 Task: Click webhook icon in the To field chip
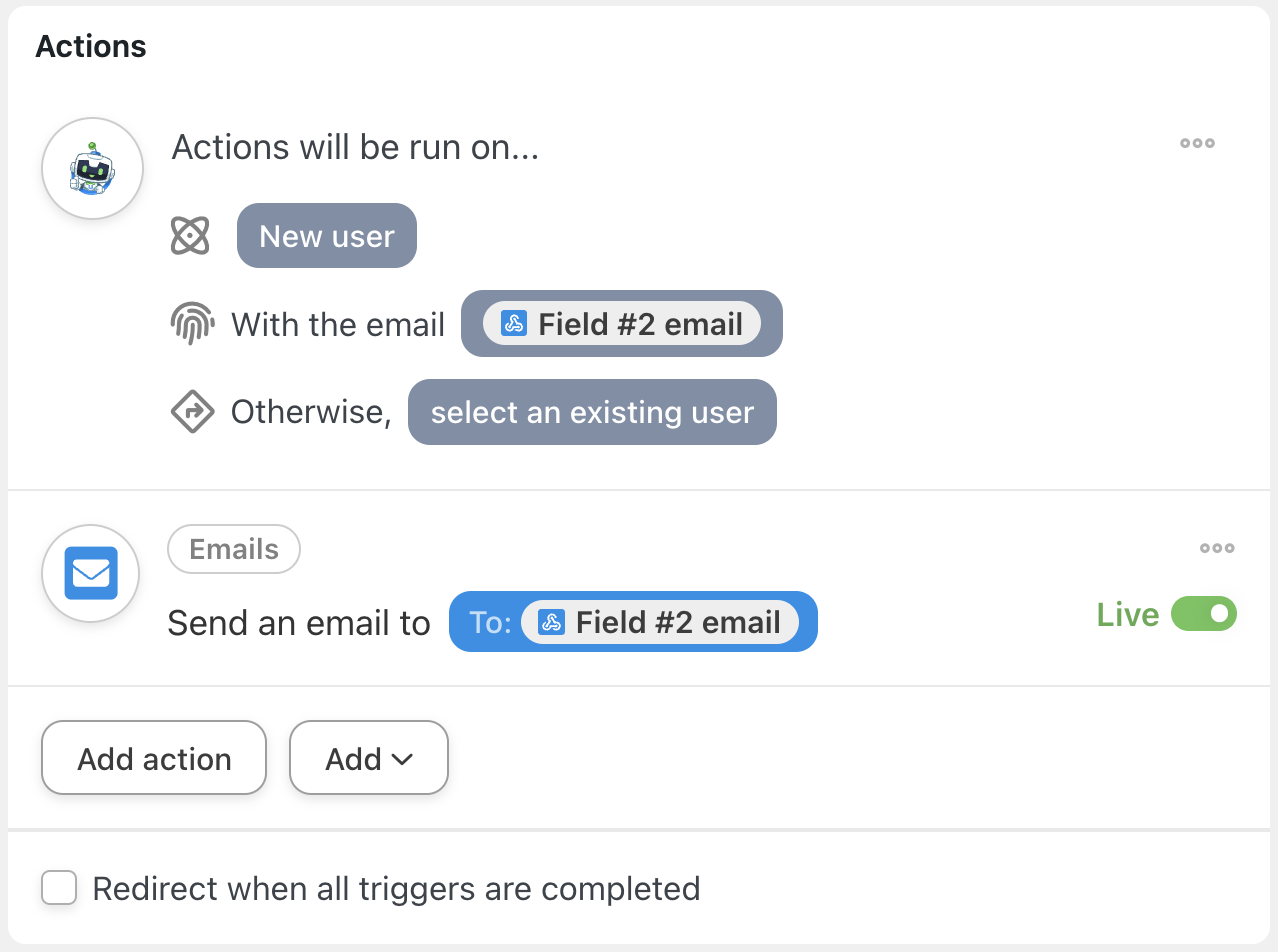(x=551, y=622)
